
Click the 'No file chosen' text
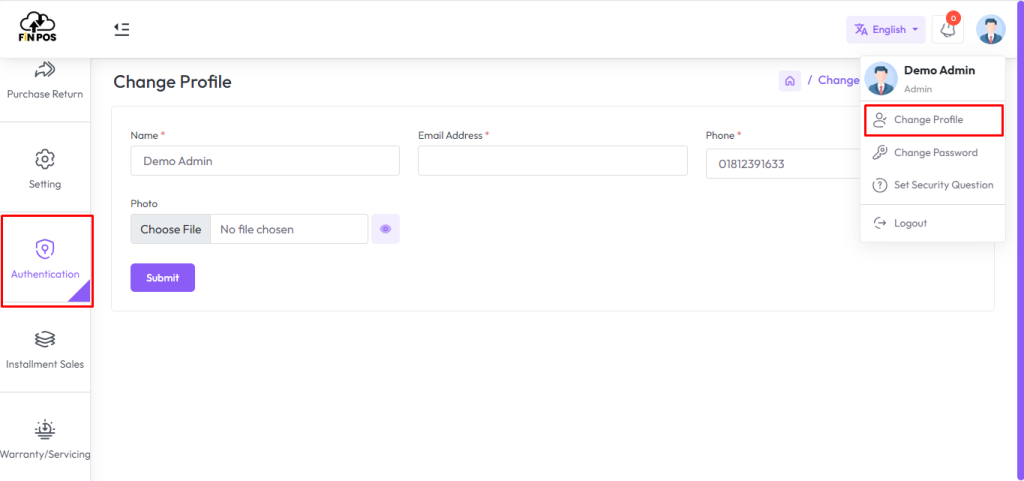coord(257,230)
